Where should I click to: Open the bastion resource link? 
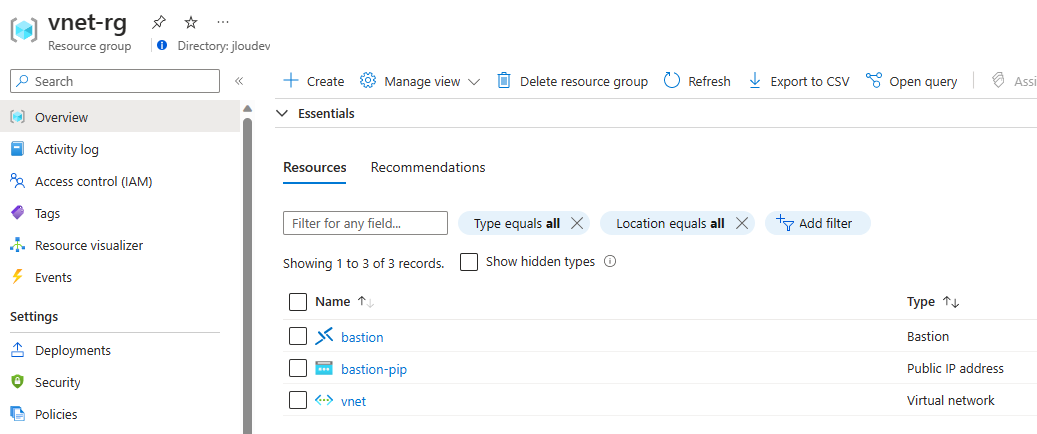click(x=362, y=337)
